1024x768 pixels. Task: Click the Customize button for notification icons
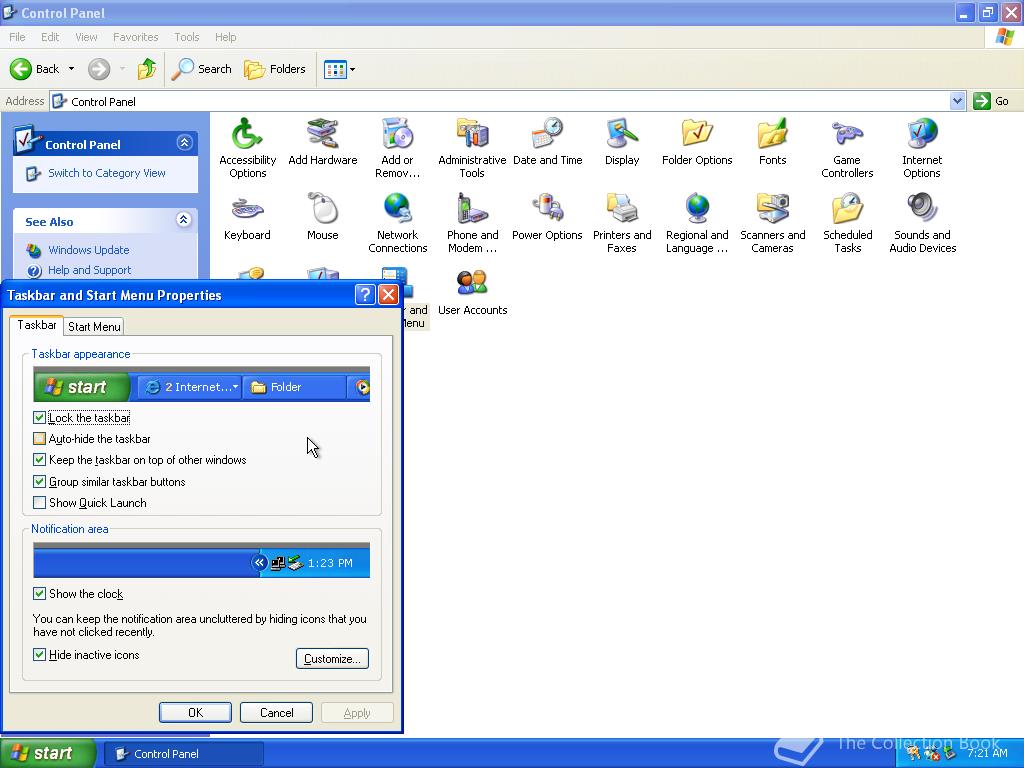[x=332, y=658]
